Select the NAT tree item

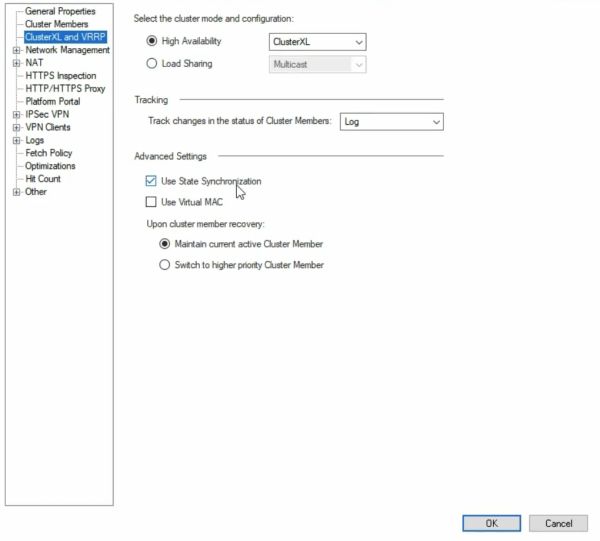(34, 63)
